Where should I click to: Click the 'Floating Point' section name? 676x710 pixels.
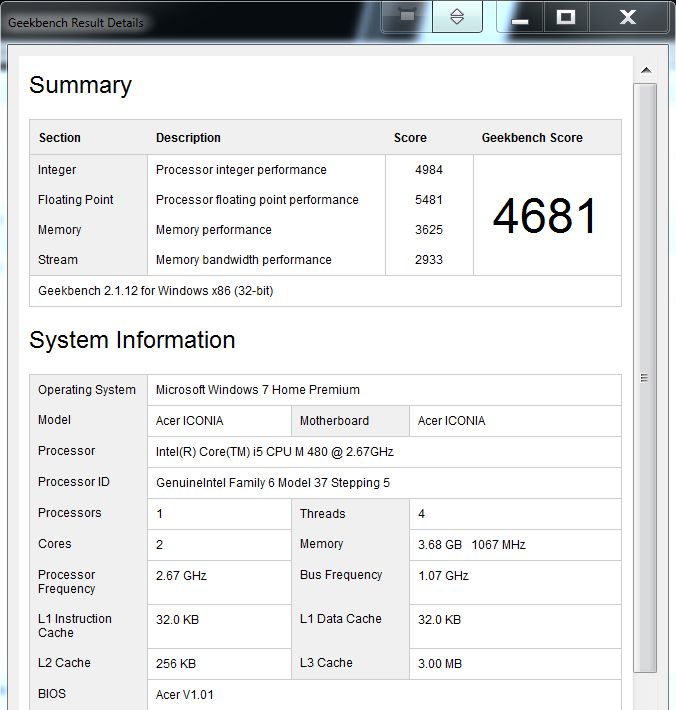point(76,200)
